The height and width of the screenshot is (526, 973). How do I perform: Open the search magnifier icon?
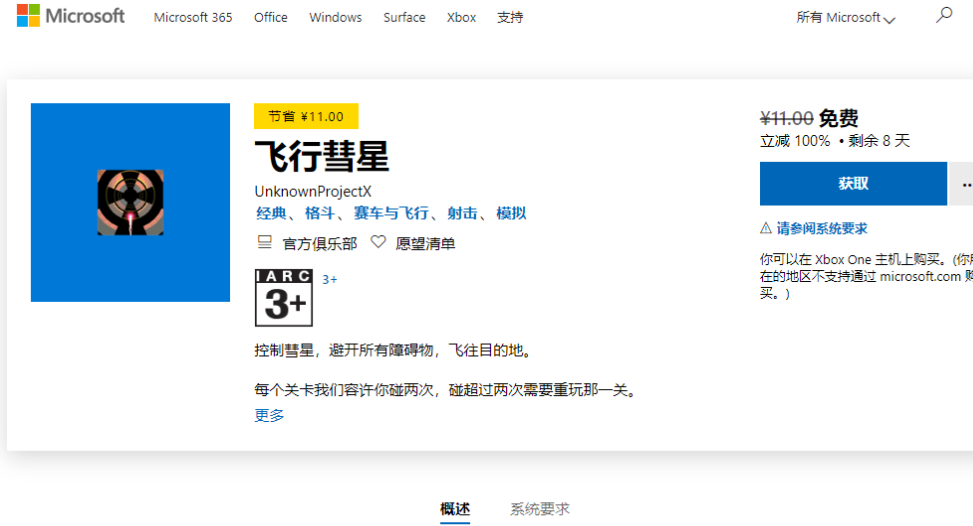[944, 15]
